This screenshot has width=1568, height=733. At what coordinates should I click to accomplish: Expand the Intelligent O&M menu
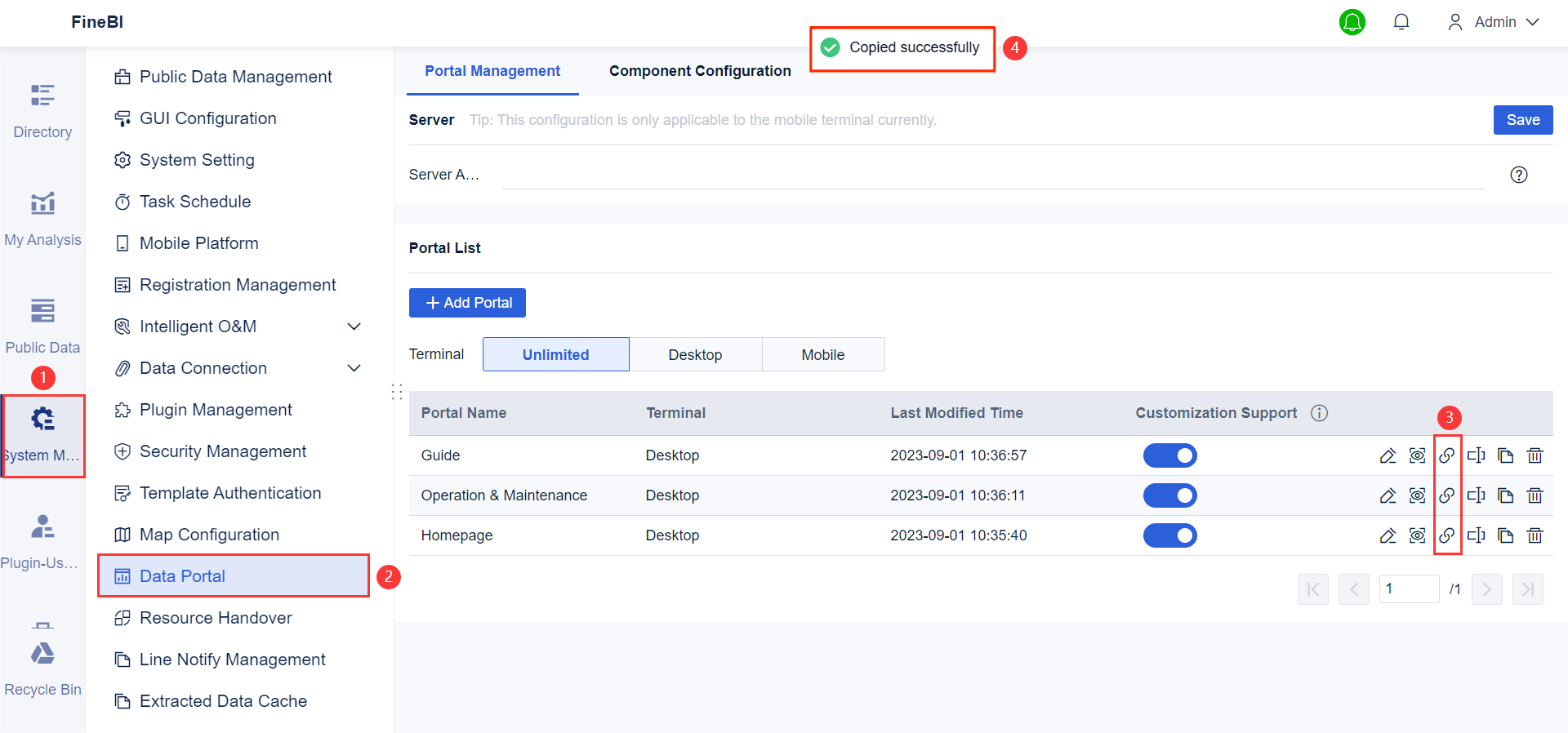(354, 327)
